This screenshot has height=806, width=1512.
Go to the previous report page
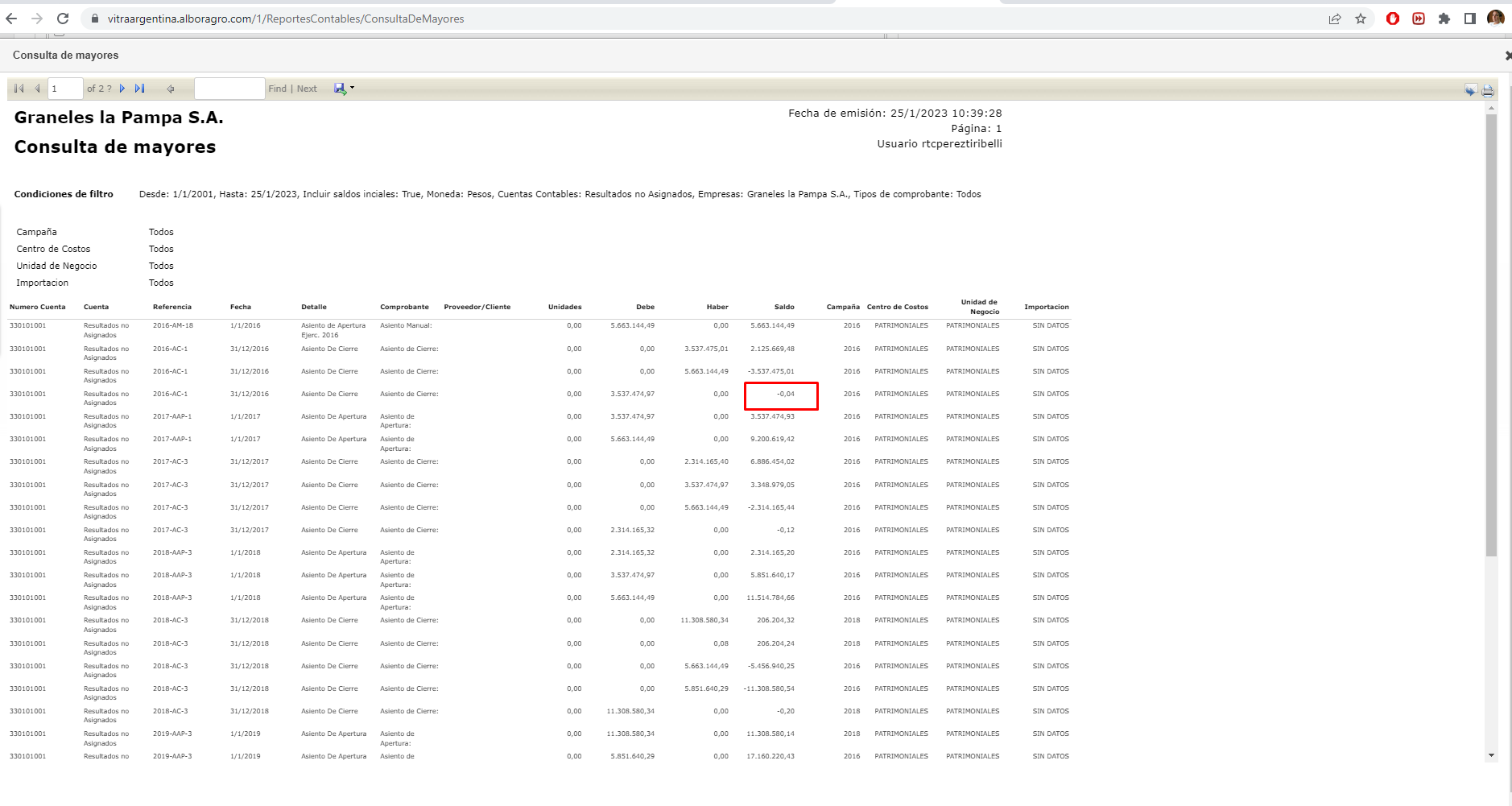tap(37, 89)
